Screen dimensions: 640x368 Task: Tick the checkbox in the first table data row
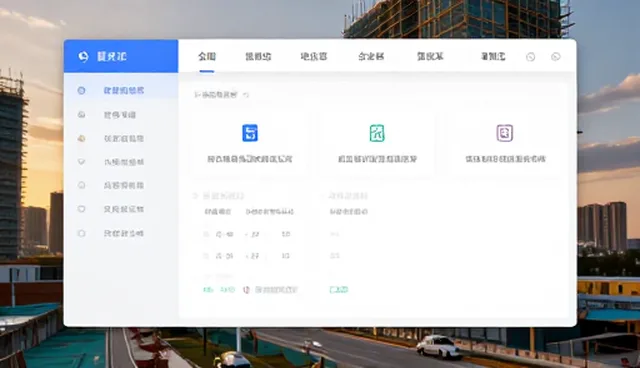(206, 234)
